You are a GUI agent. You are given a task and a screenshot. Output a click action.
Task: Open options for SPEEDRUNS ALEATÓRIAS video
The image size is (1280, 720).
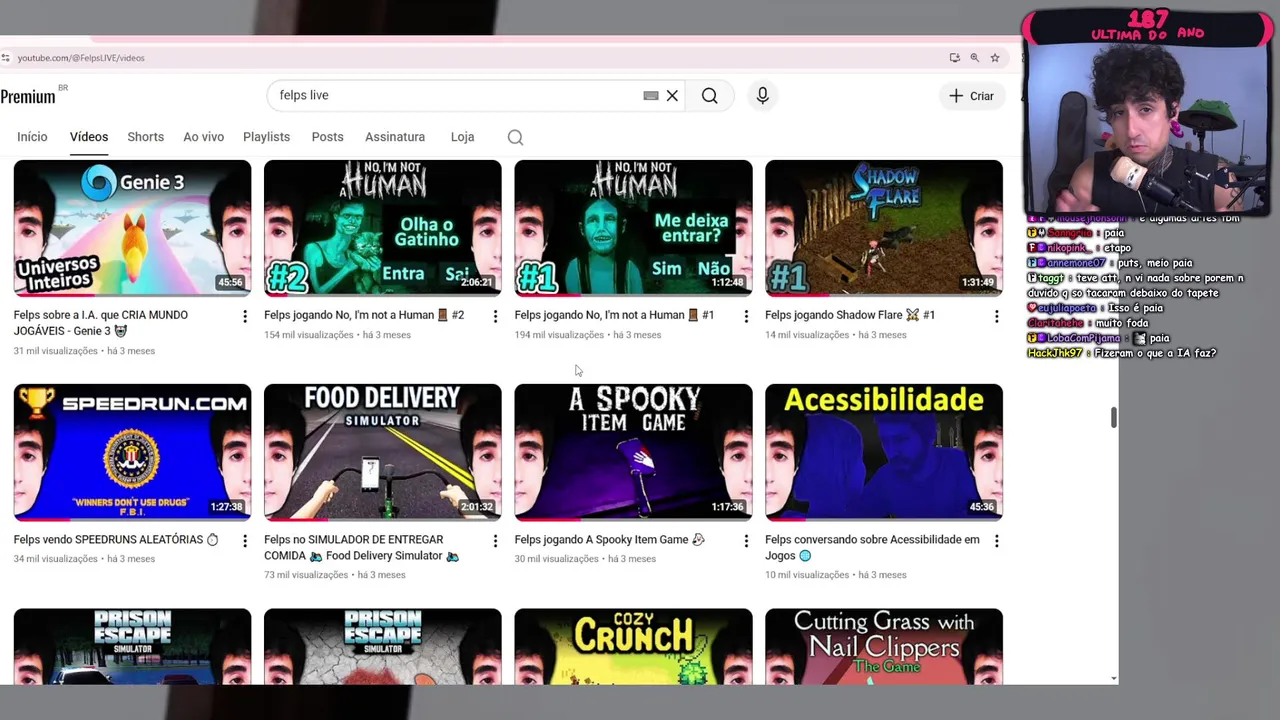click(x=244, y=541)
